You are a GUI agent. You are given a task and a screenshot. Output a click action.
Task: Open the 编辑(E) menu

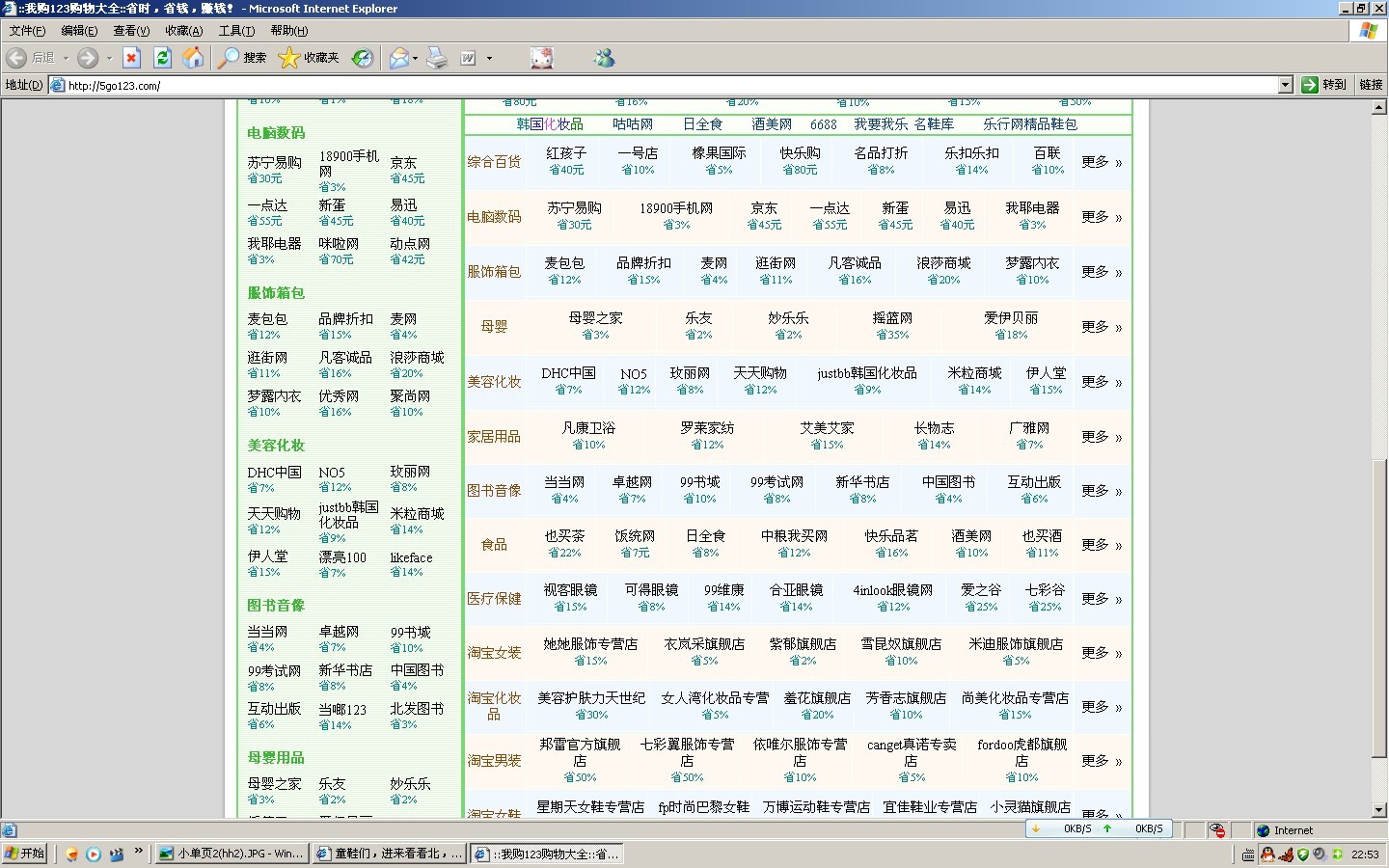click(79, 31)
